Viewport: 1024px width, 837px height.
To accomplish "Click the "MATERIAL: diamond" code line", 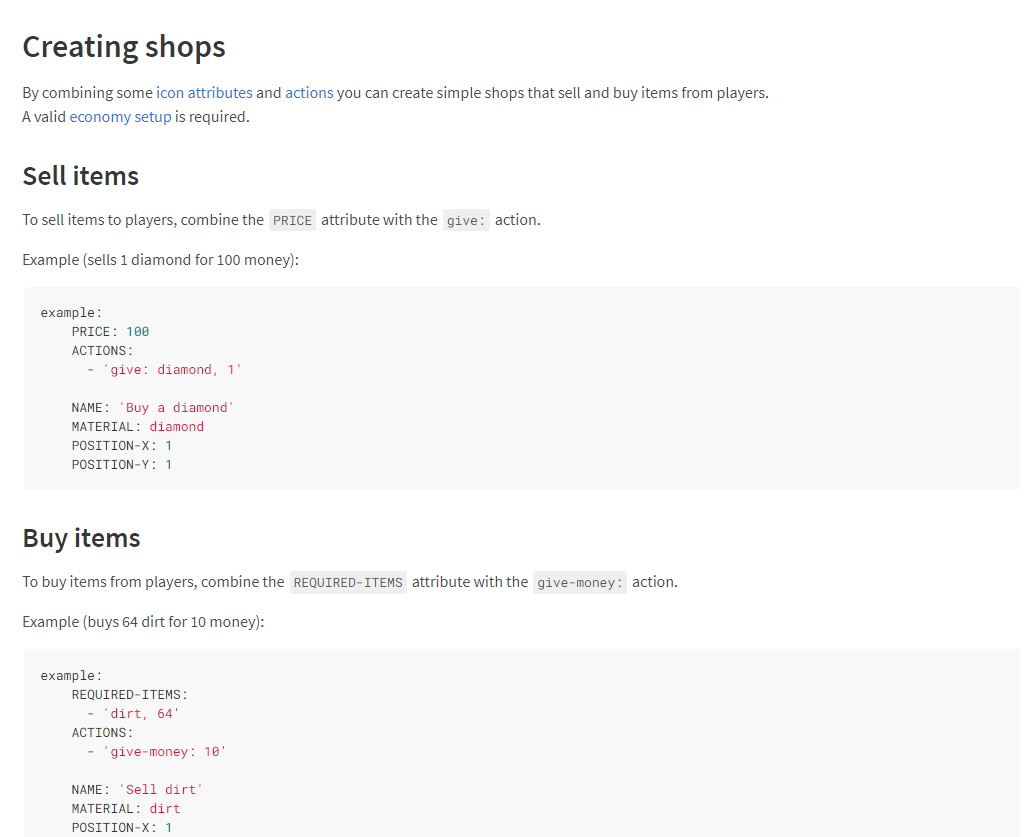I will point(137,427).
